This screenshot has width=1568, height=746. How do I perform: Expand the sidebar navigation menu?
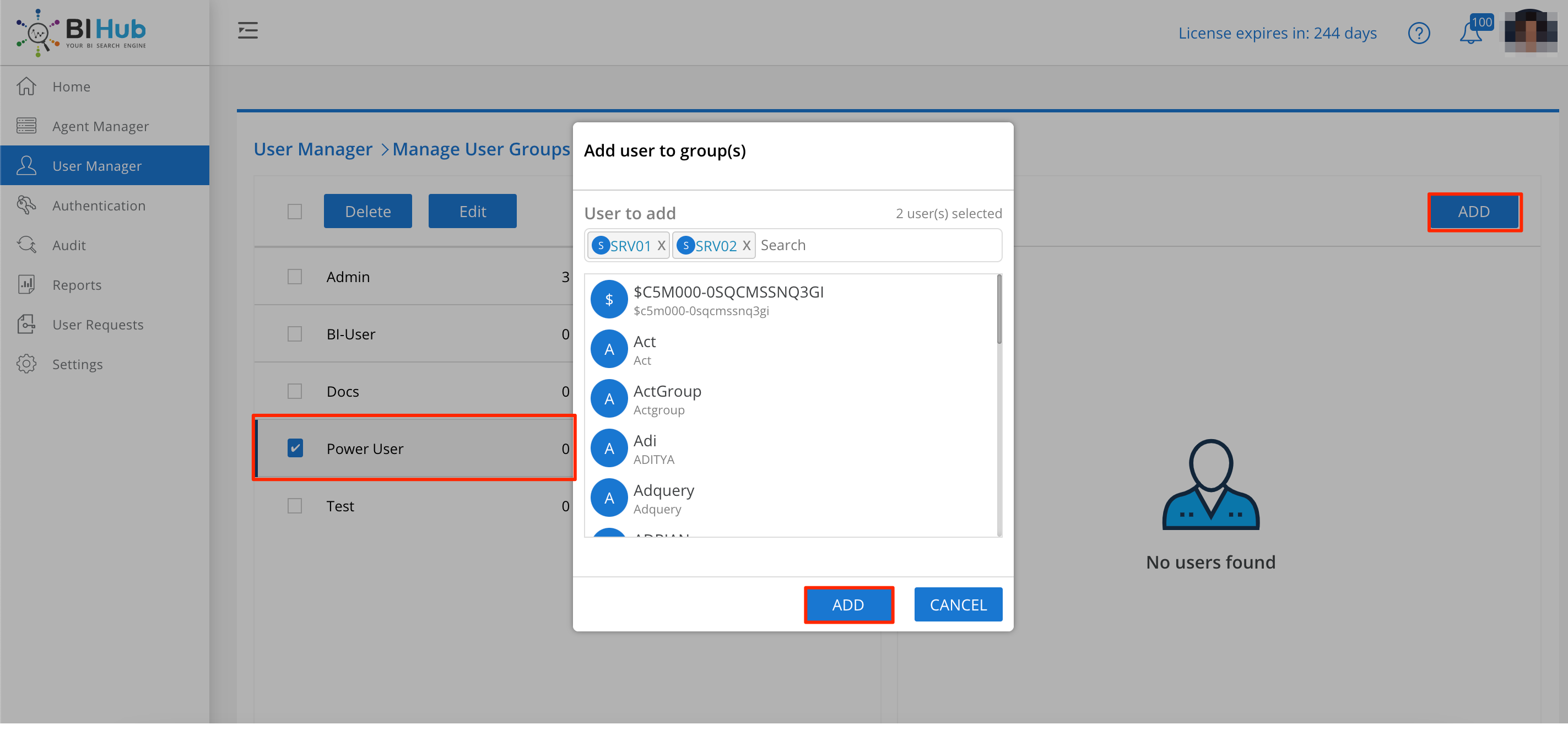(247, 31)
